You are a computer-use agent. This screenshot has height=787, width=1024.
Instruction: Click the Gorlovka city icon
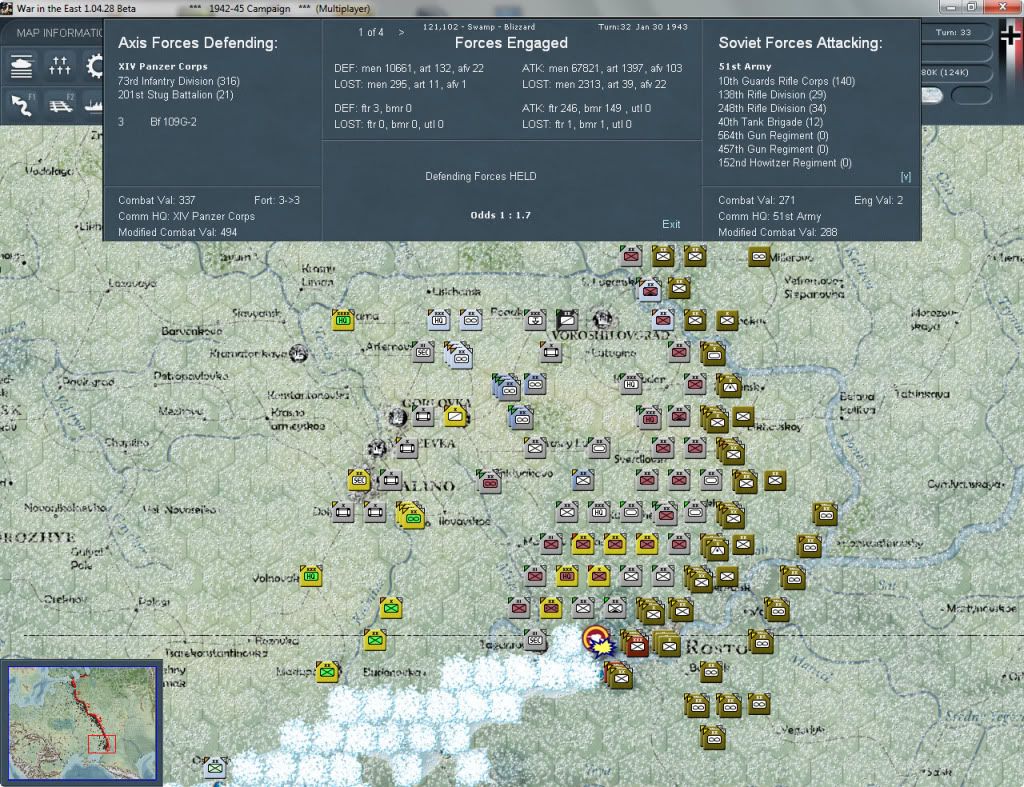tap(397, 417)
